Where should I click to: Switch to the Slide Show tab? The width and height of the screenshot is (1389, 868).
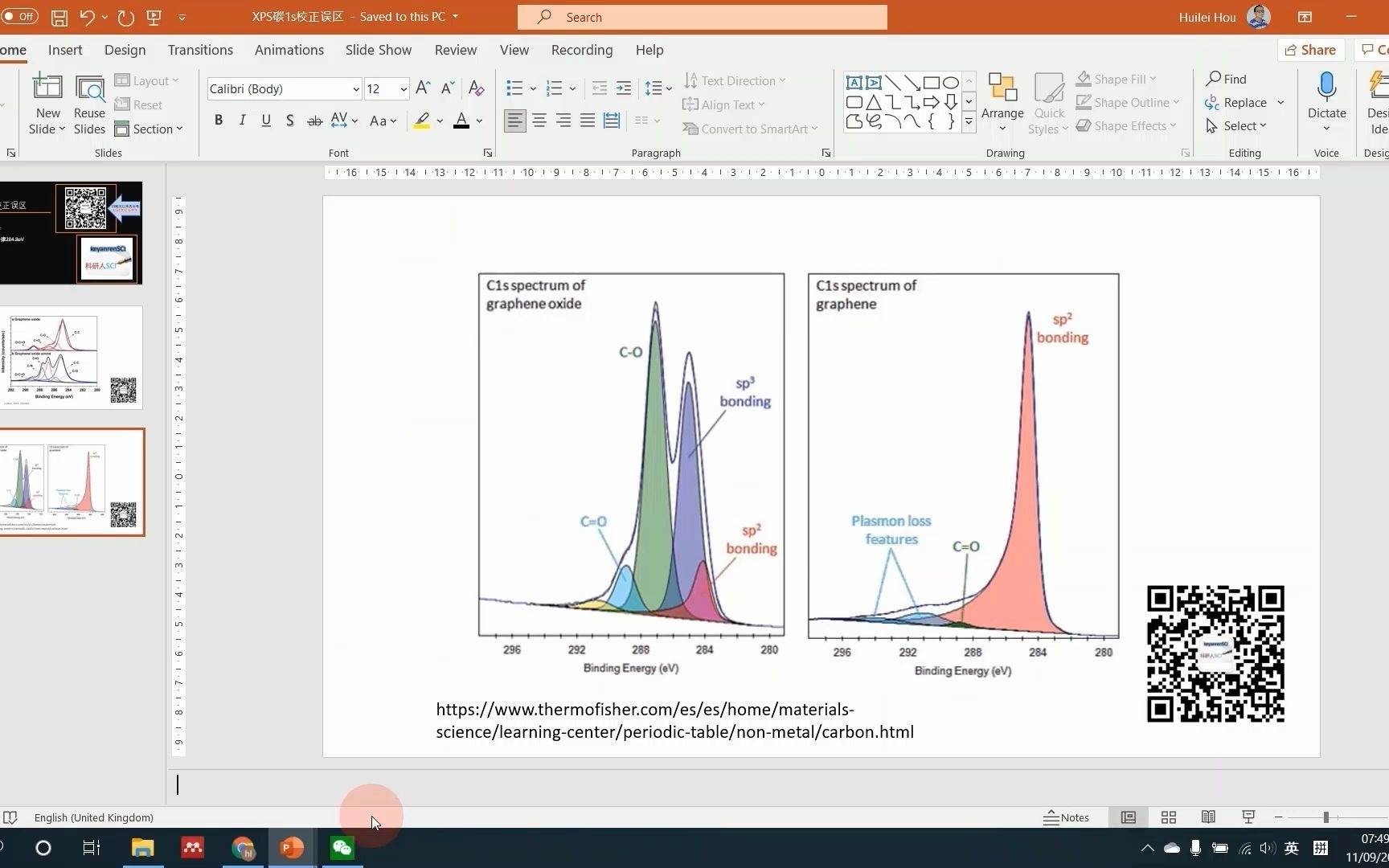coord(379,50)
